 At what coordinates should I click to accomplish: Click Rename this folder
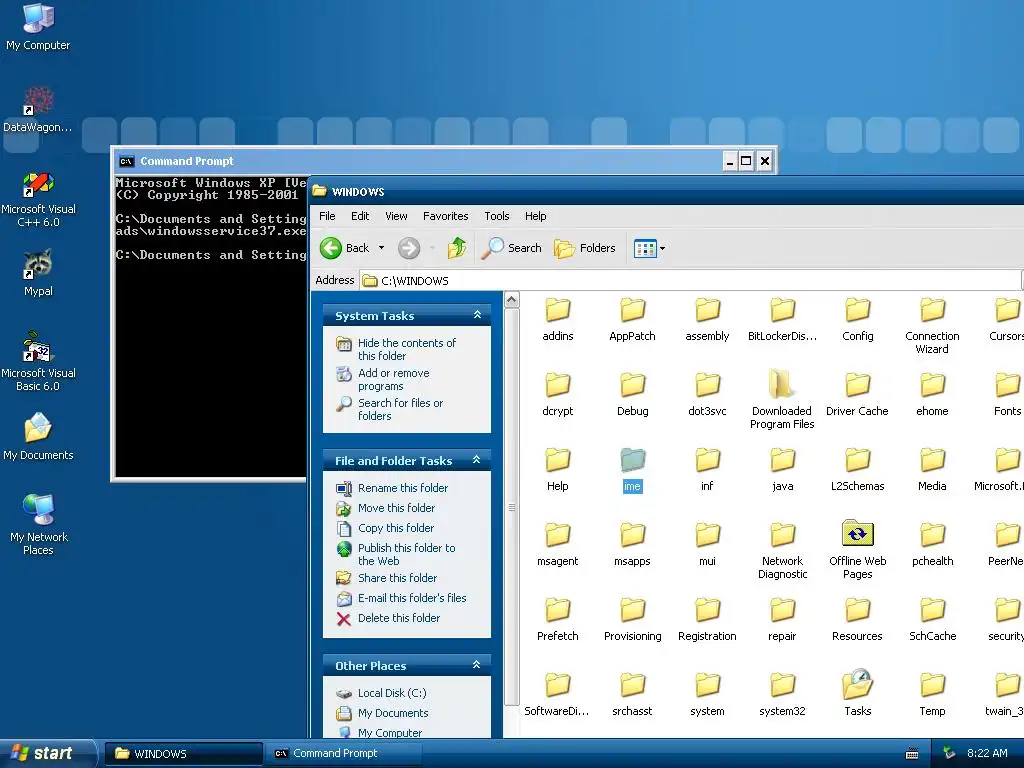(393, 488)
